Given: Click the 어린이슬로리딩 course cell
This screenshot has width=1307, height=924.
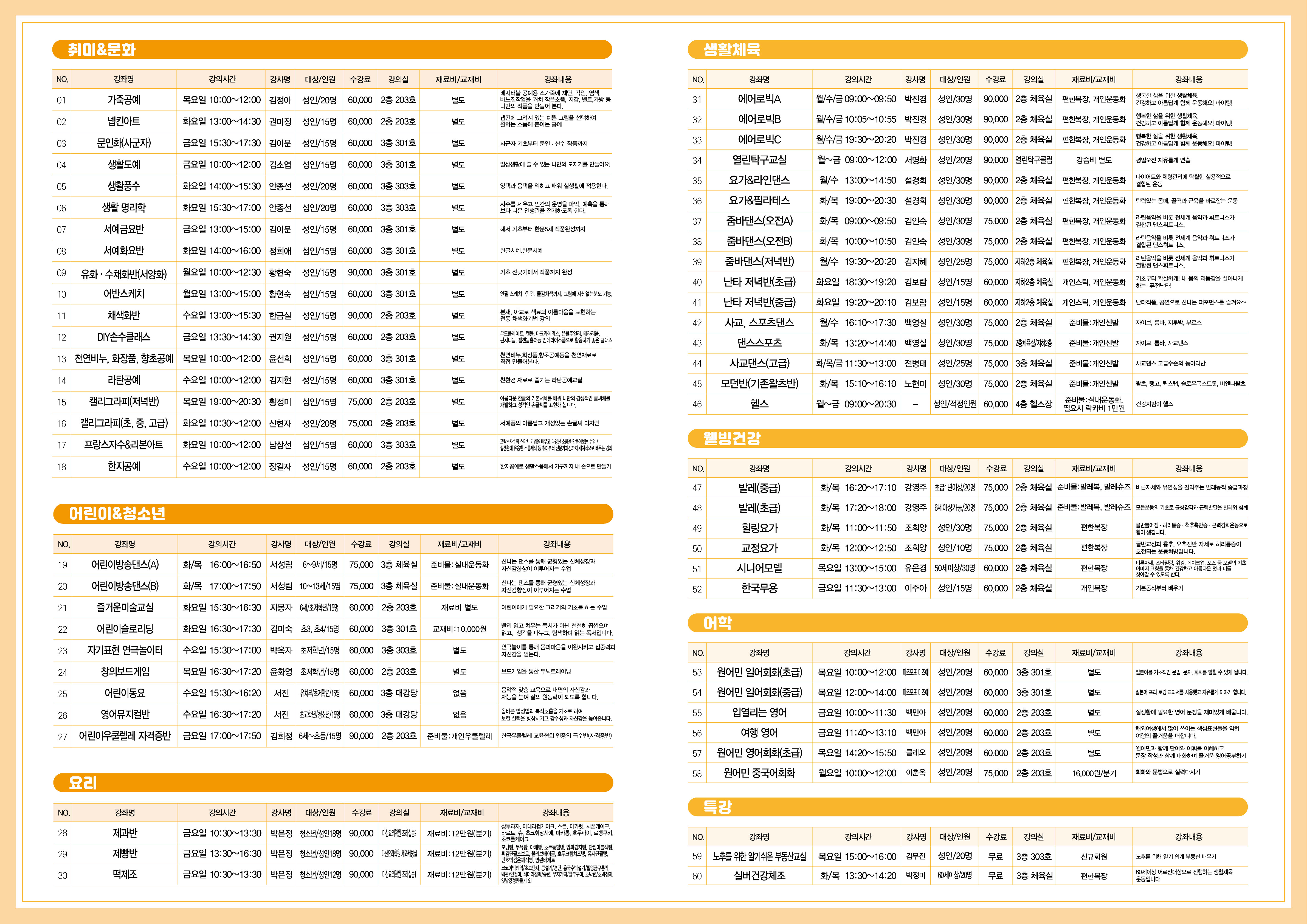Looking at the screenshot, I should pos(125,629).
